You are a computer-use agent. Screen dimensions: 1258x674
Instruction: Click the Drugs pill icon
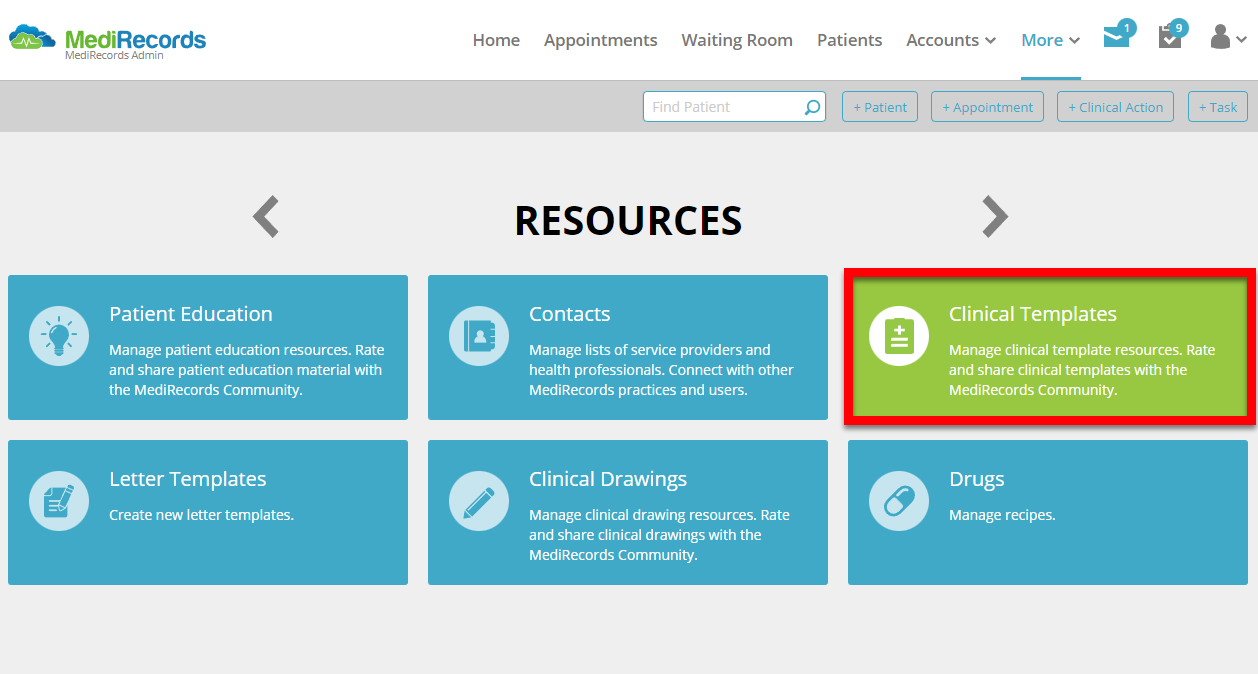(899, 501)
